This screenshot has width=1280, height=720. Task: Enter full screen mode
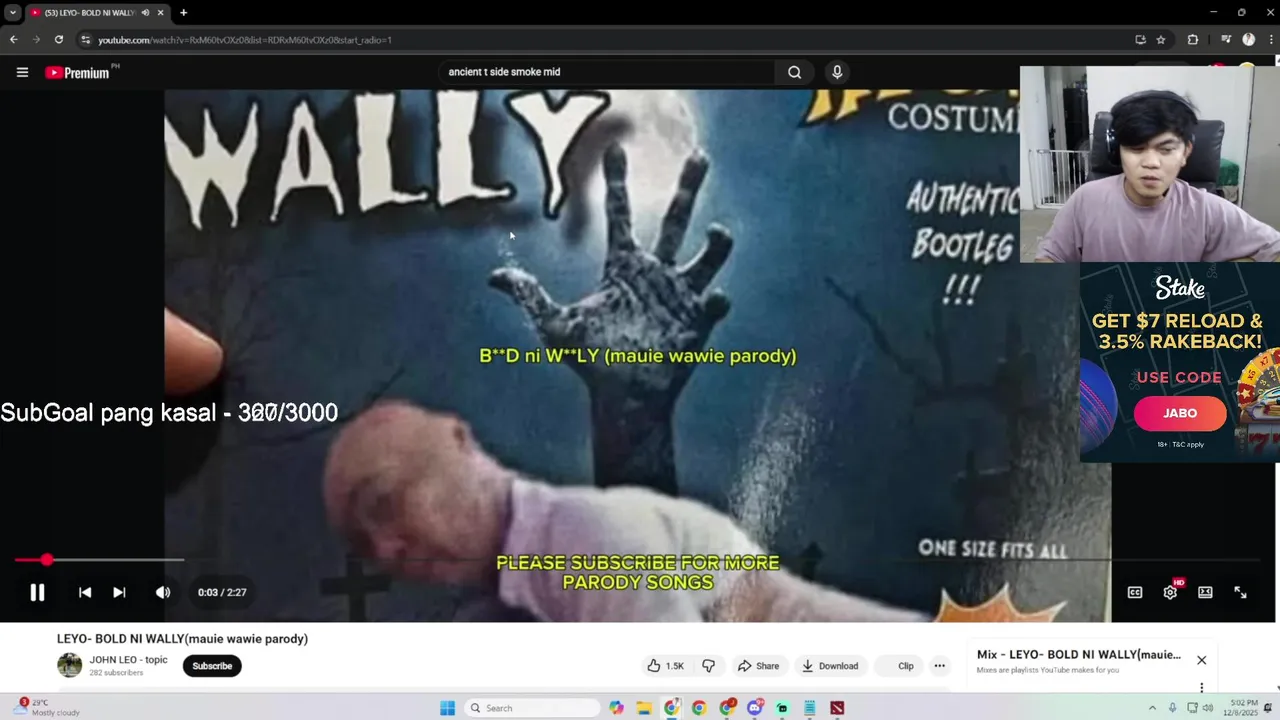[1240, 592]
